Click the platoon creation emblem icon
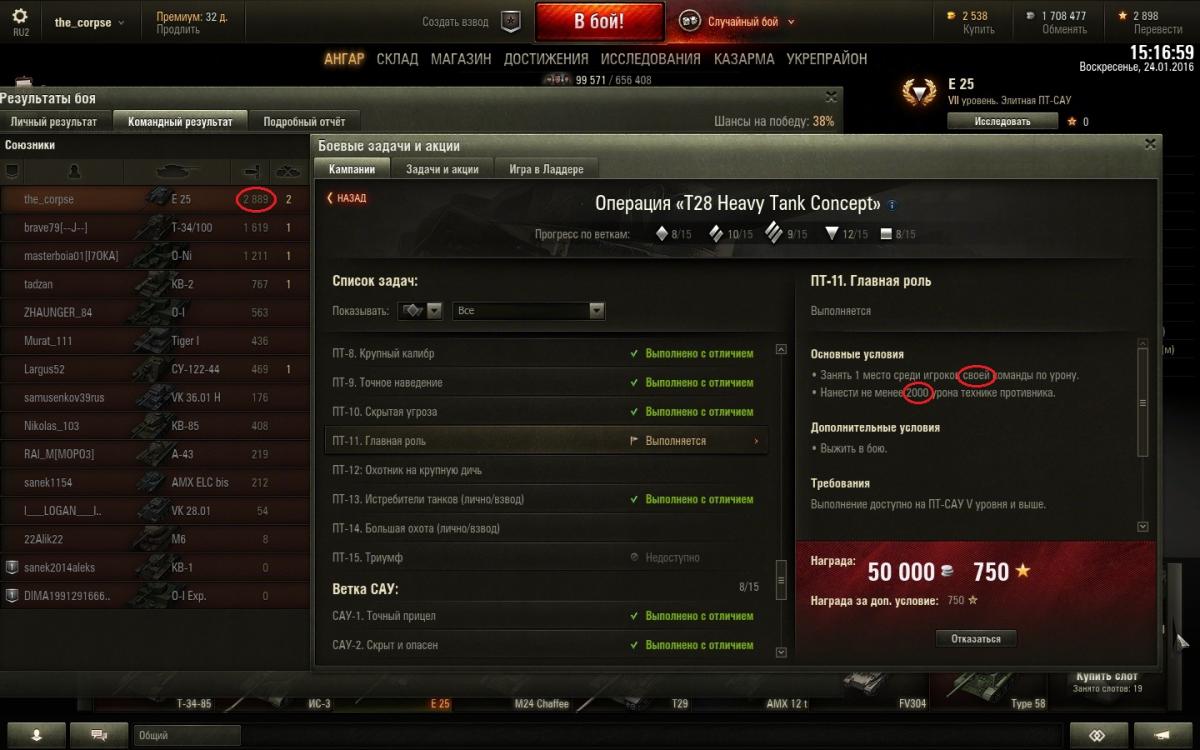 click(x=510, y=21)
